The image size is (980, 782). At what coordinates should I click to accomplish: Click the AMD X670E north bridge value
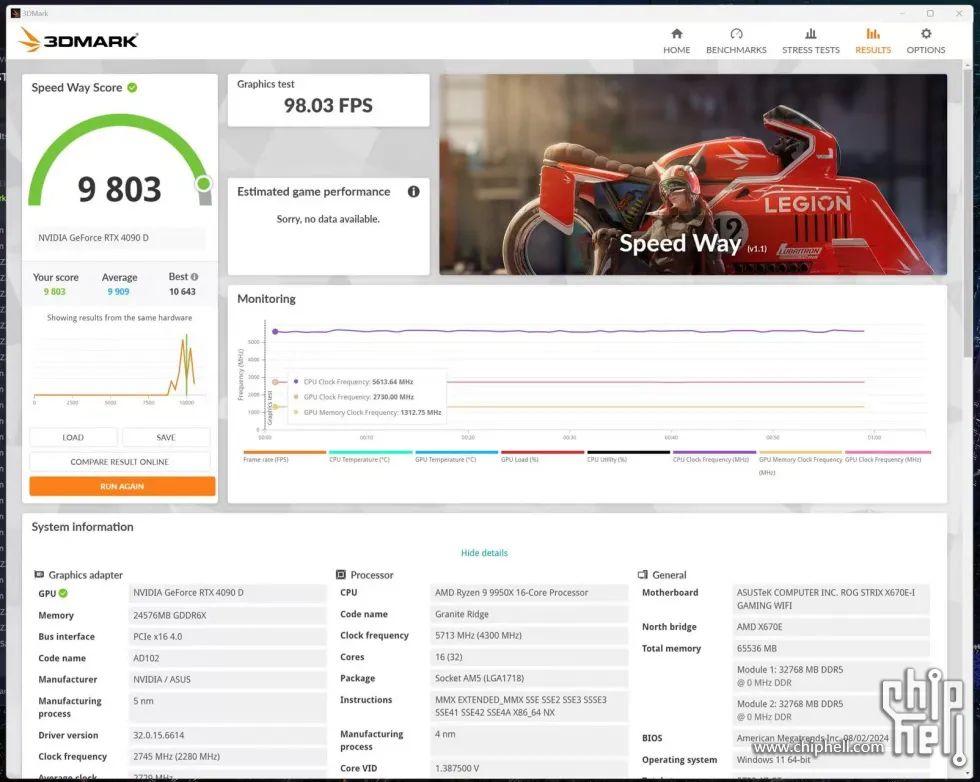click(831, 626)
